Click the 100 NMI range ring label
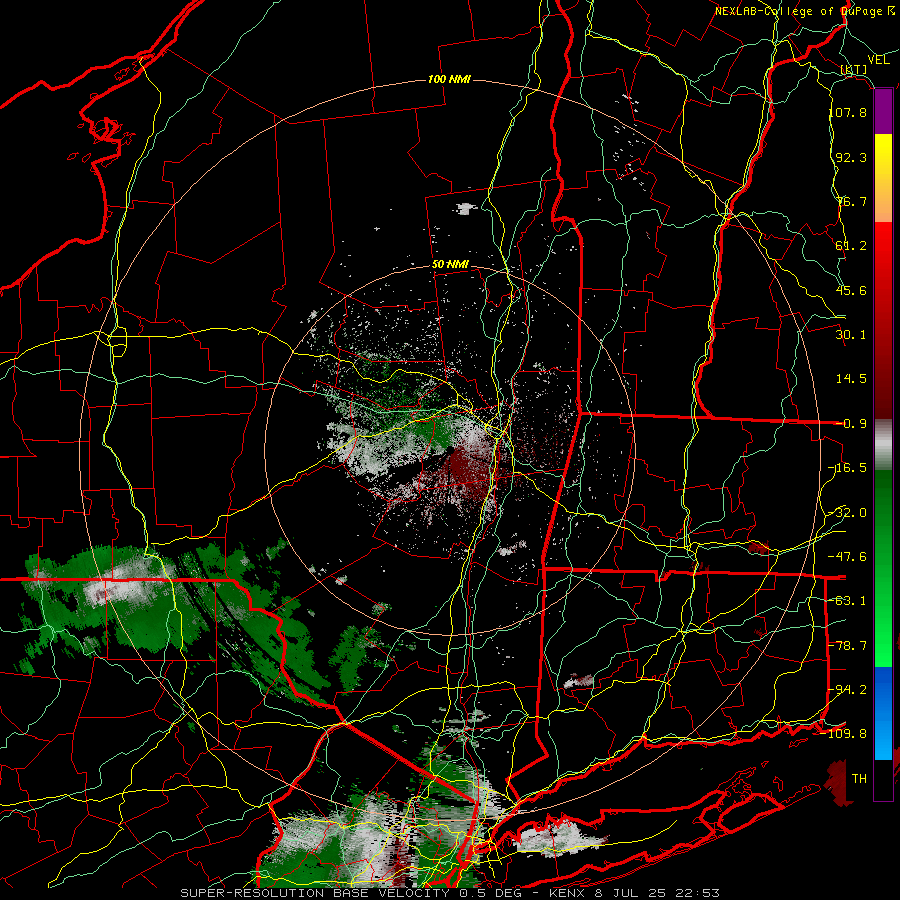Viewport: 900px width, 900px height. coord(449,79)
